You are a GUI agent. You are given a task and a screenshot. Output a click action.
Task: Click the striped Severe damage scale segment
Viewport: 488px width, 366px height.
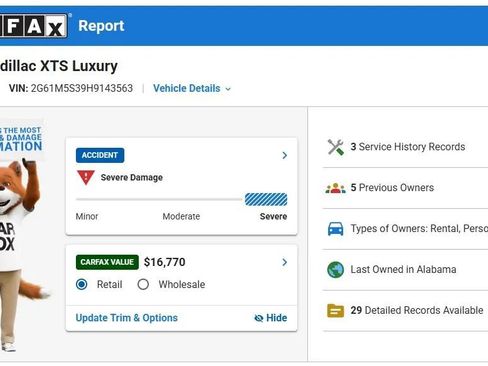[266, 199]
